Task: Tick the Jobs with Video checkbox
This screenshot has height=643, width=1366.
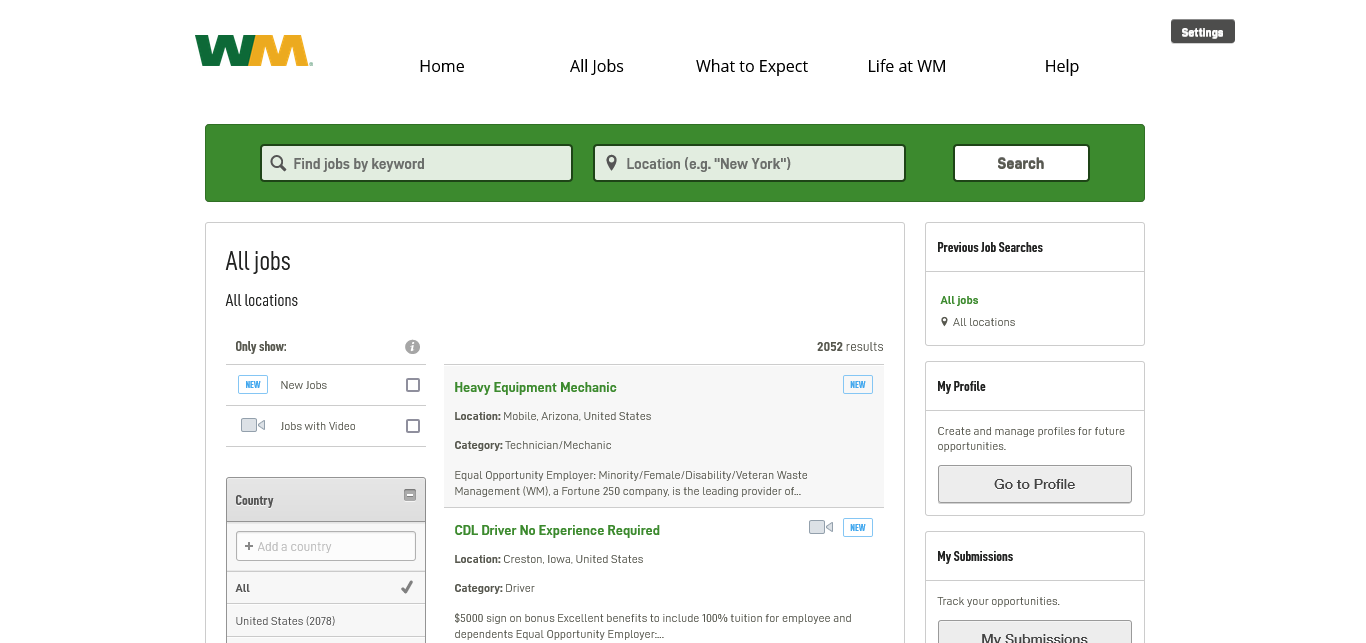Action: 413,426
